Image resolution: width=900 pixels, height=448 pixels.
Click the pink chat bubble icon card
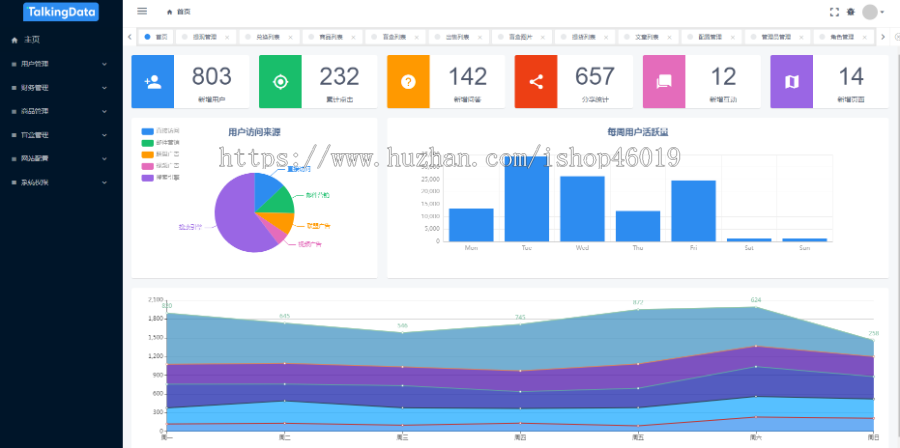664,81
